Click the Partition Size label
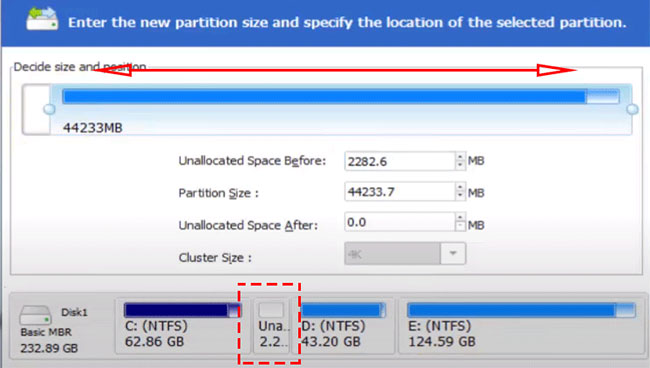This screenshot has width=650, height=368. tap(218, 193)
